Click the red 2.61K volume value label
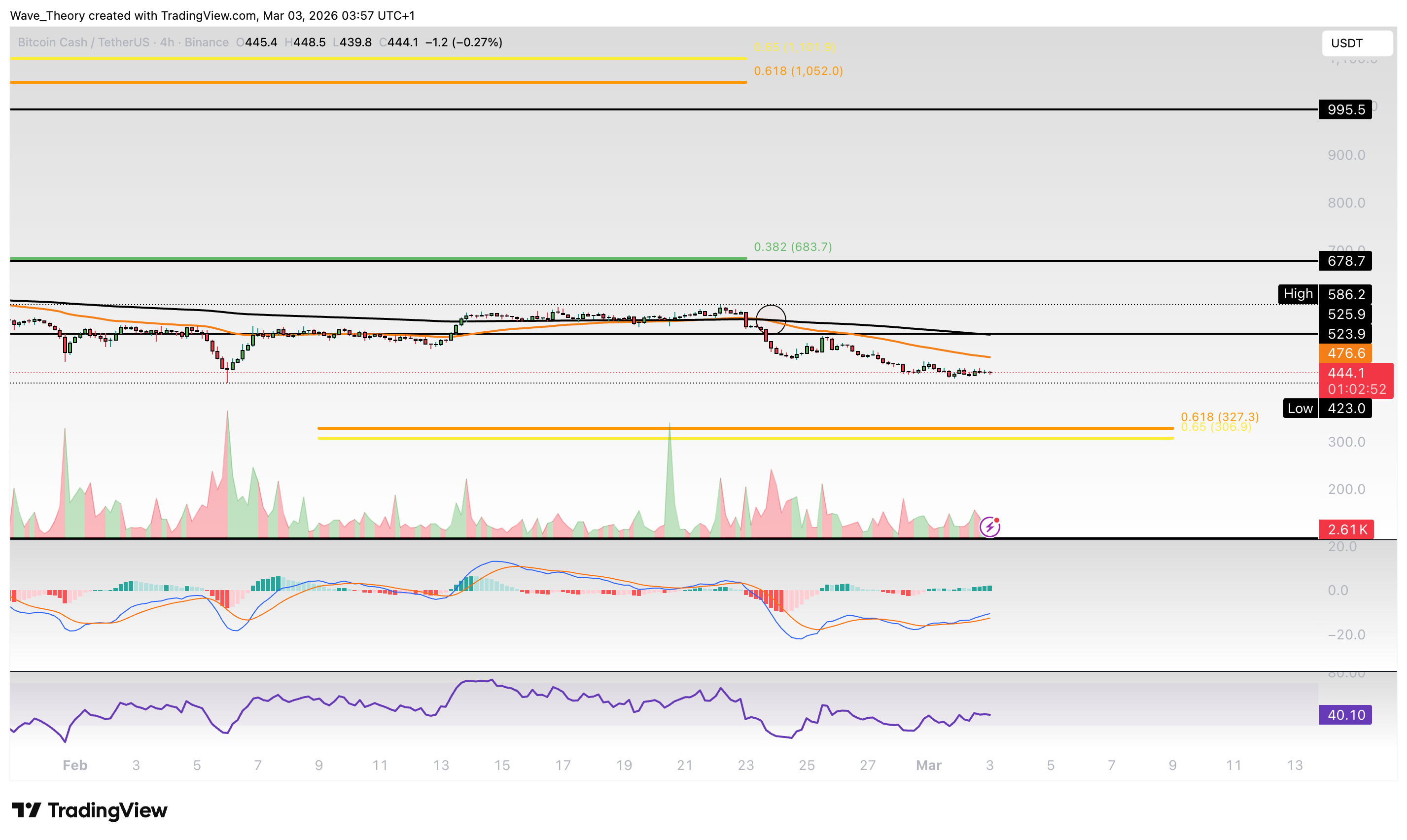Image resolution: width=1407 pixels, height=840 pixels. coord(1346,529)
